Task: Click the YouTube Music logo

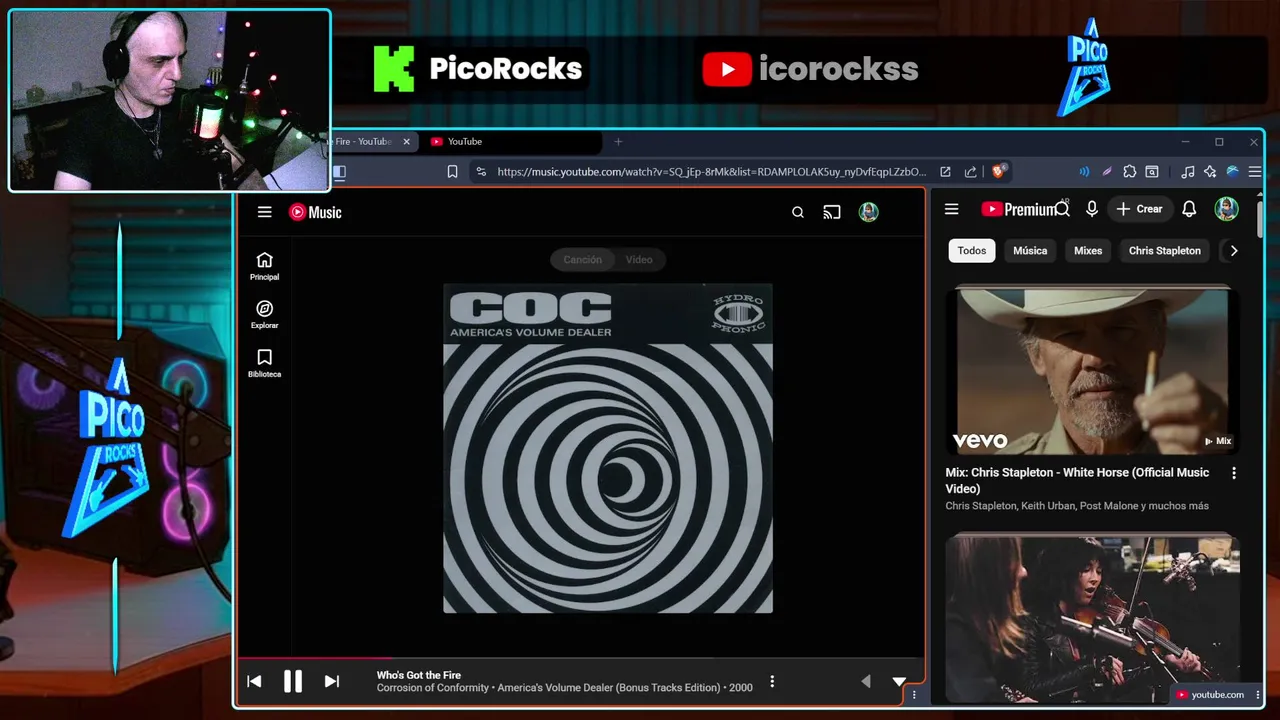Action: tap(315, 212)
